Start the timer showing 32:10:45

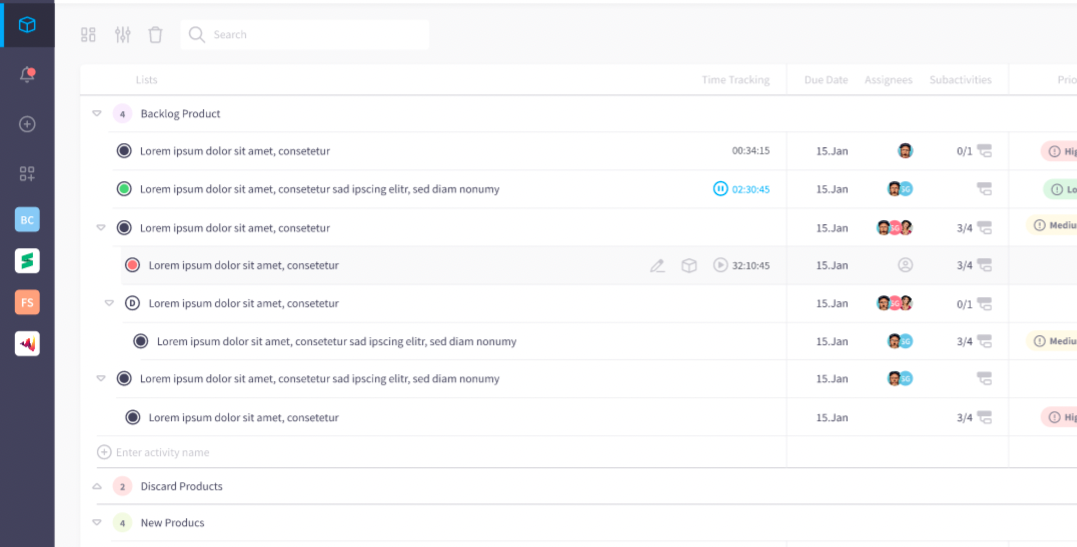point(720,266)
